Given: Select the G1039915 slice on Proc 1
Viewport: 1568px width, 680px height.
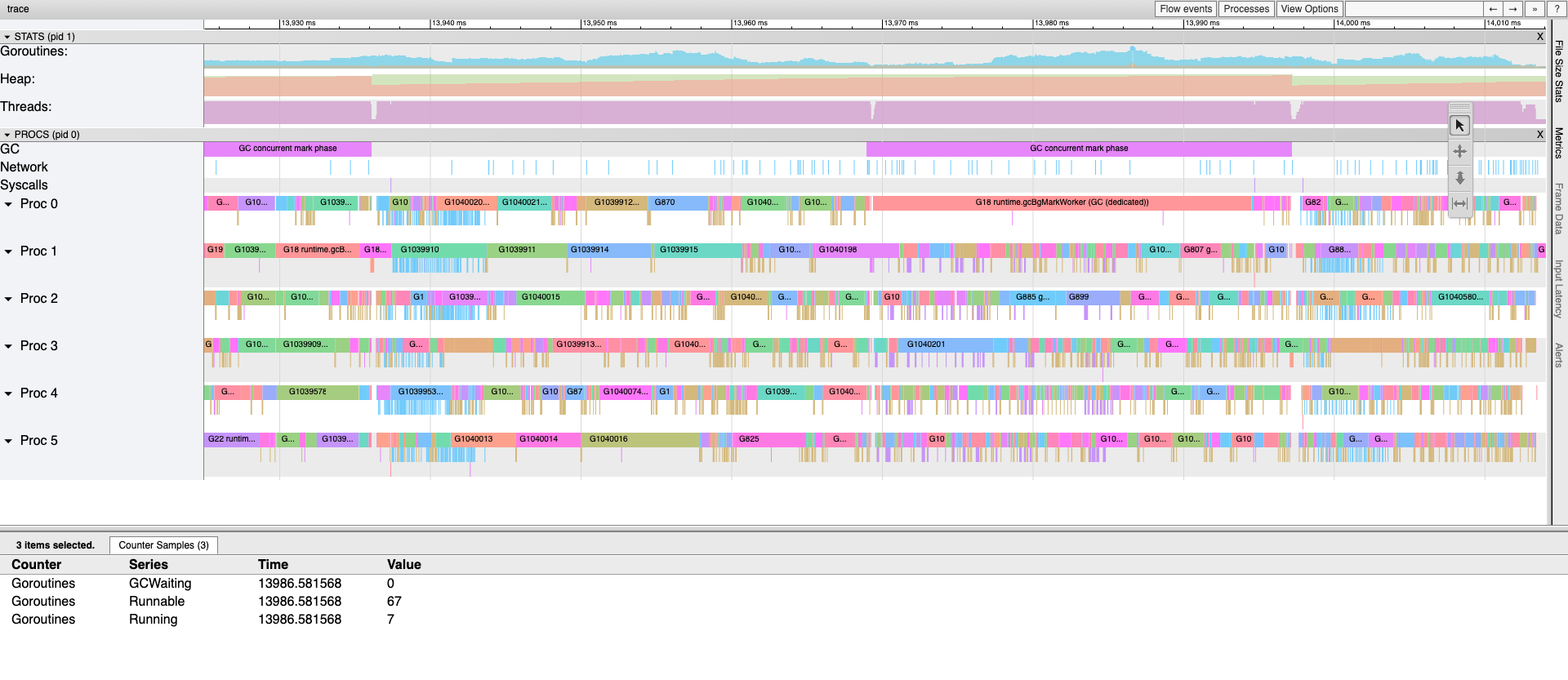Looking at the screenshot, I should click(698, 250).
